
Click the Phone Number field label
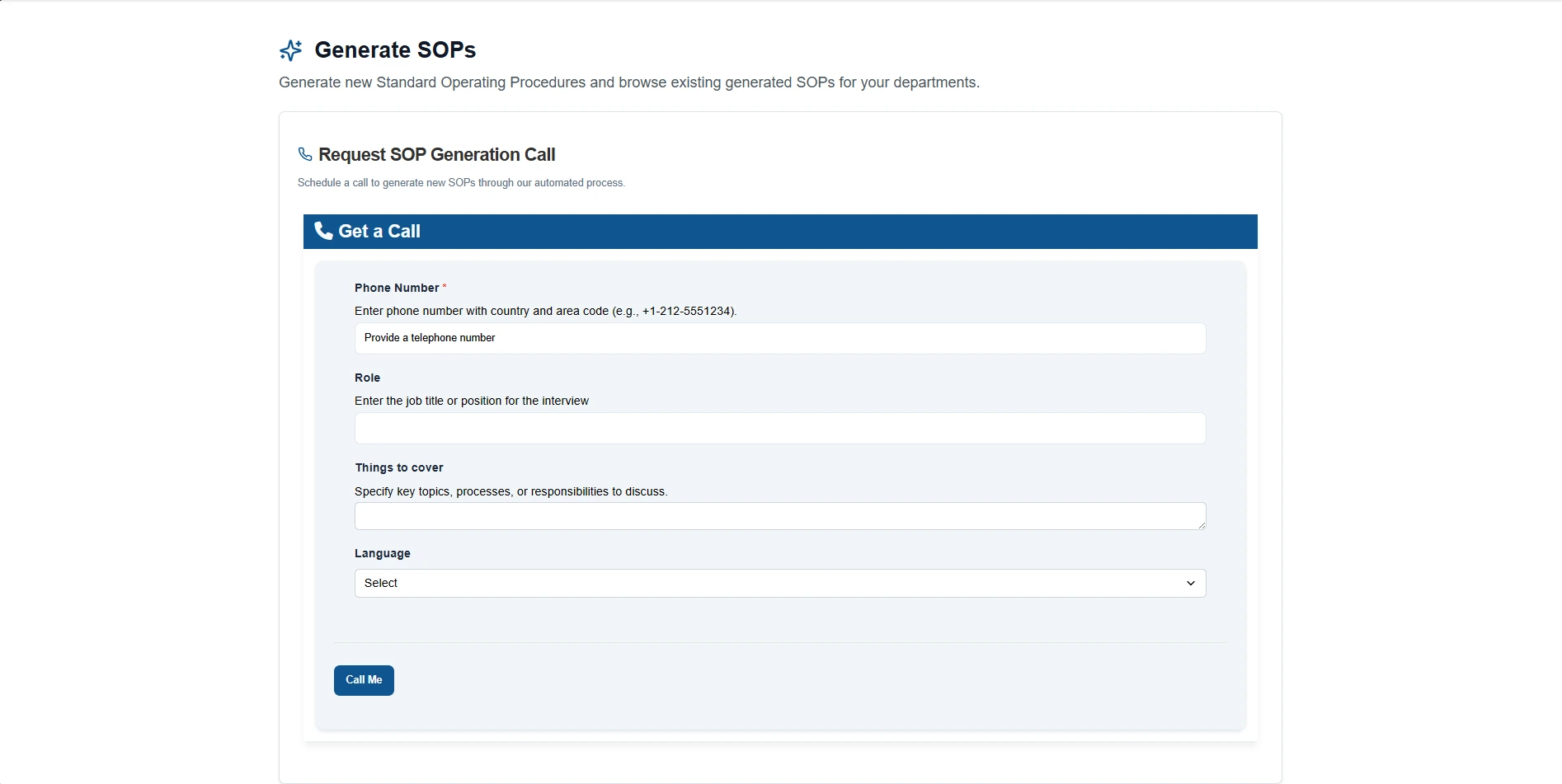(397, 288)
